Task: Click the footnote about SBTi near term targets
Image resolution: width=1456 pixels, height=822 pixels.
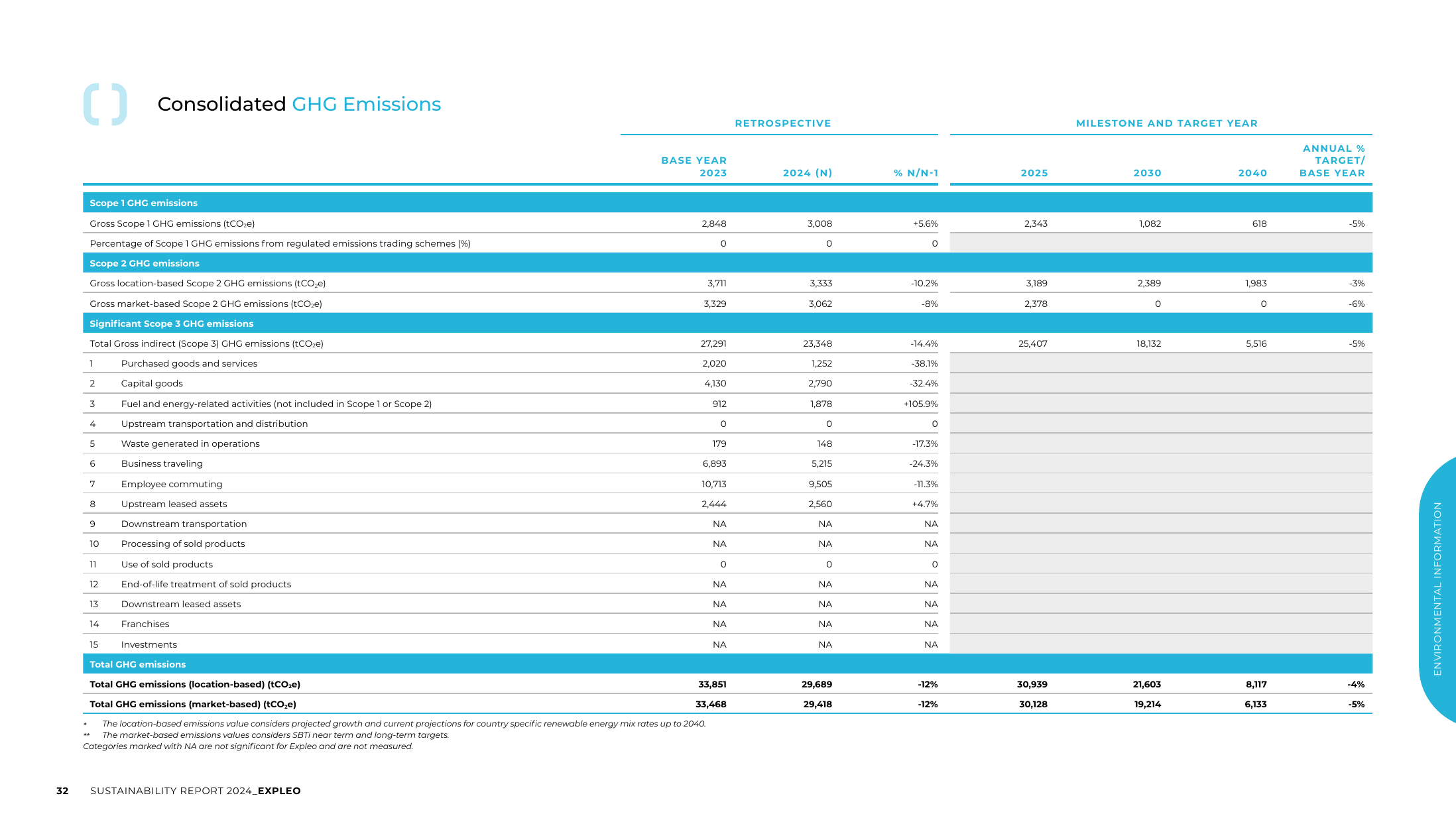Action: pyautogui.click(x=275, y=735)
